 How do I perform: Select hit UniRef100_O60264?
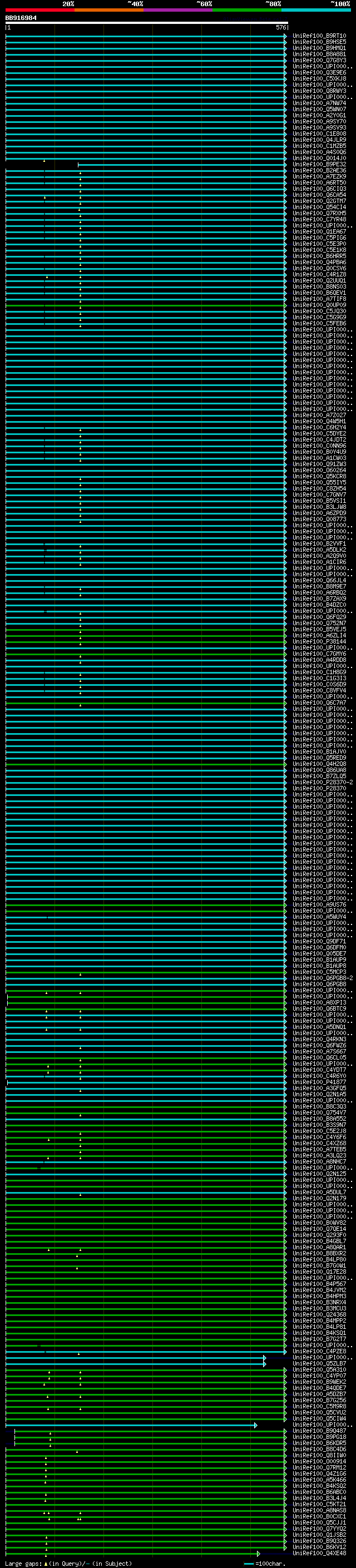(x=319, y=470)
